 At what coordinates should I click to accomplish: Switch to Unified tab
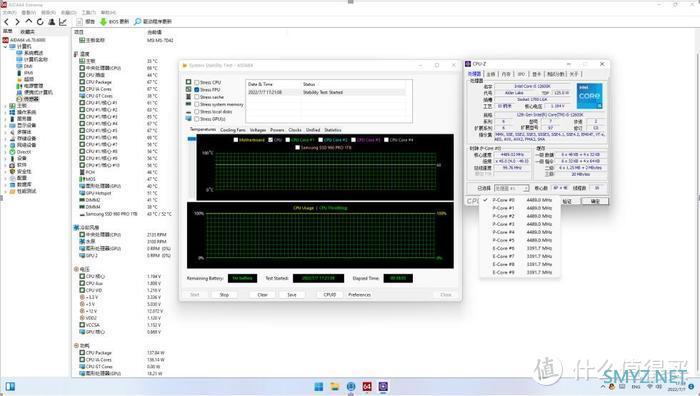[313, 130]
